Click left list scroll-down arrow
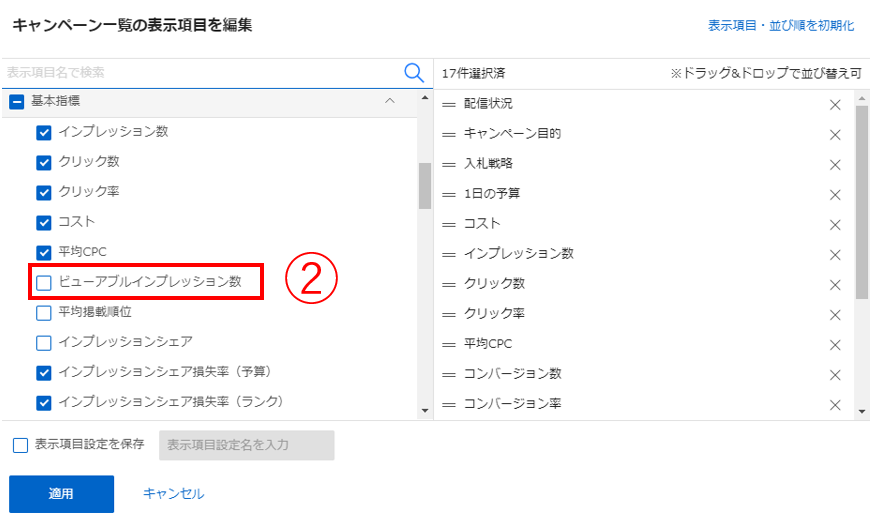 tap(424, 410)
